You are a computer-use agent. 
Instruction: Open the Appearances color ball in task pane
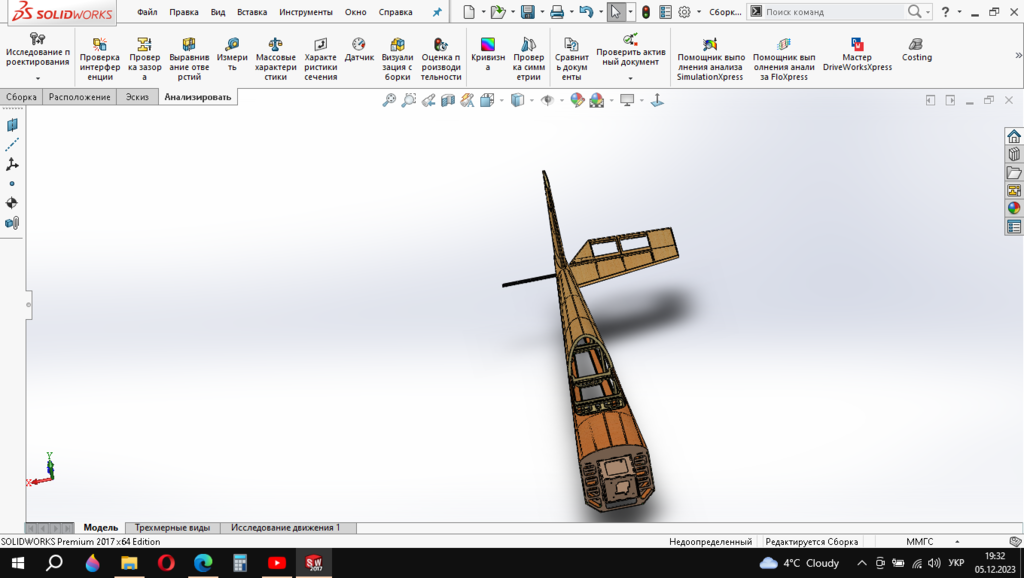coord(1014,209)
